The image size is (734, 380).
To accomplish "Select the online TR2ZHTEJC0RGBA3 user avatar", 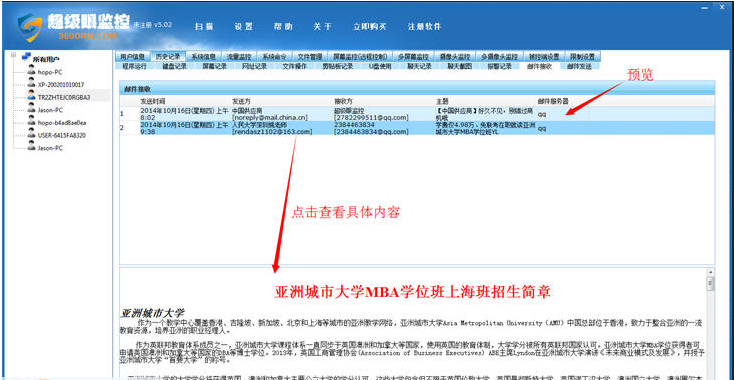I will click(31, 95).
